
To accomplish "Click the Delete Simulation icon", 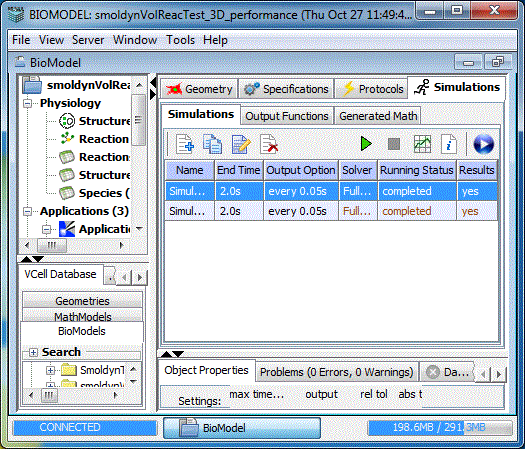I will point(269,144).
